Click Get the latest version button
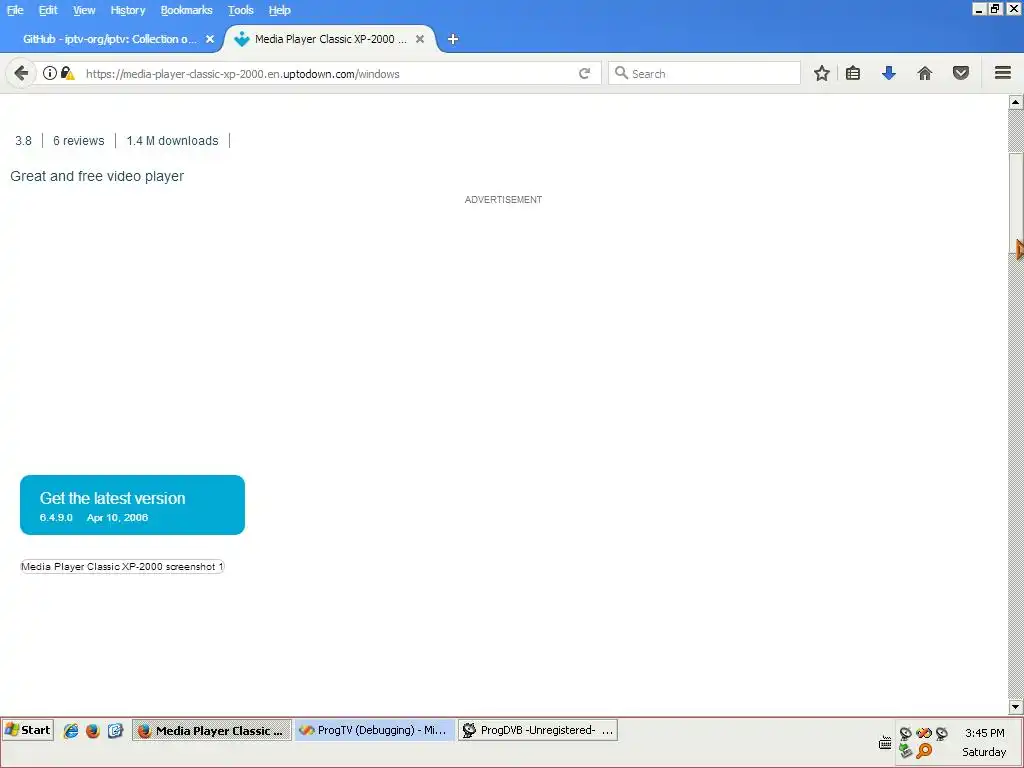The height and width of the screenshot is (768, 1024). (x=133, y=505)
